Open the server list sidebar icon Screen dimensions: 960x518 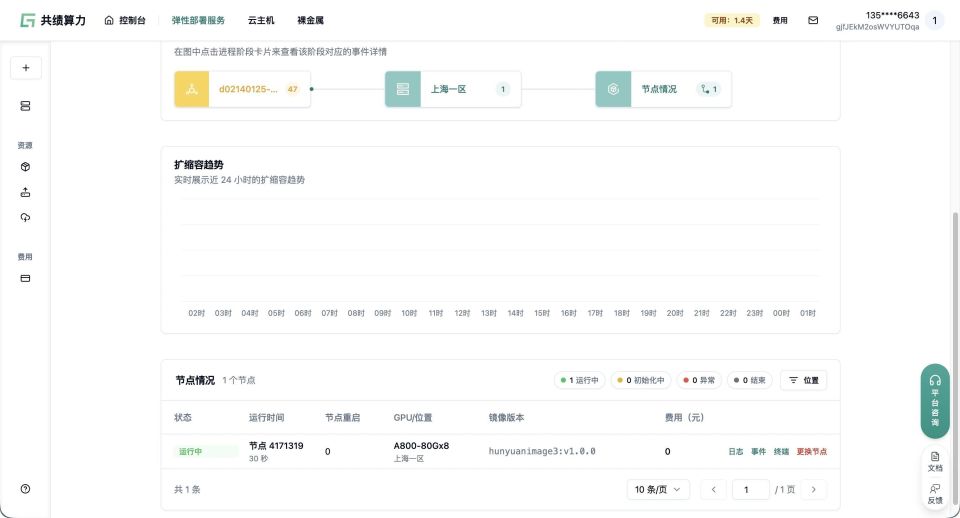point(25,106)
